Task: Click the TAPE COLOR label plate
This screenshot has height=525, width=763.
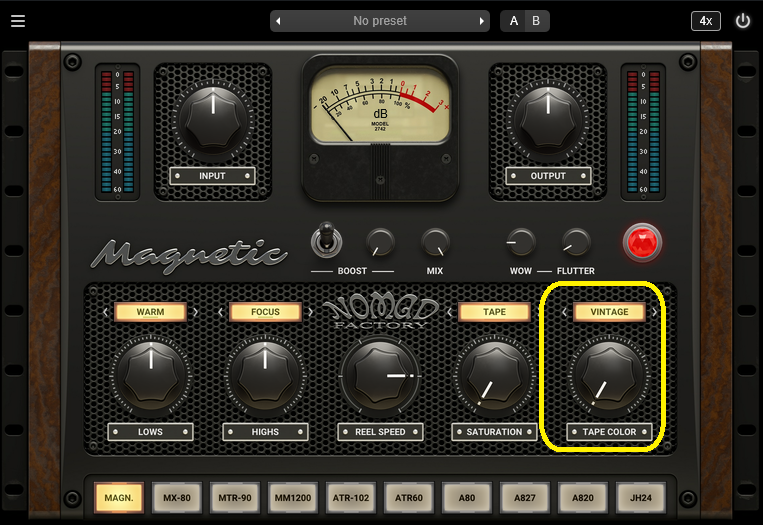Action: point(609,432)
